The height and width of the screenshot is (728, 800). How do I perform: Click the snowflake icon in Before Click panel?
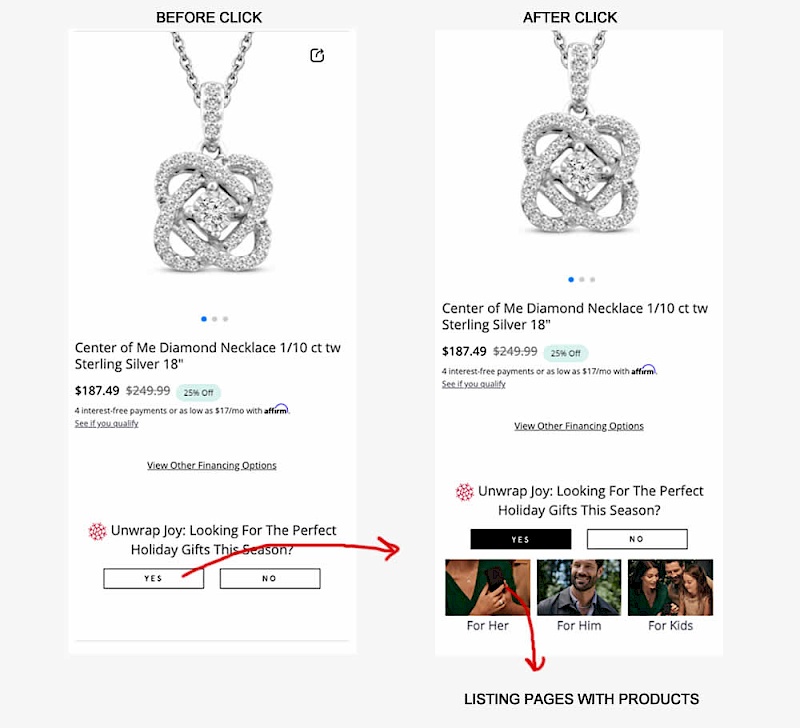(x=97, y=531)
